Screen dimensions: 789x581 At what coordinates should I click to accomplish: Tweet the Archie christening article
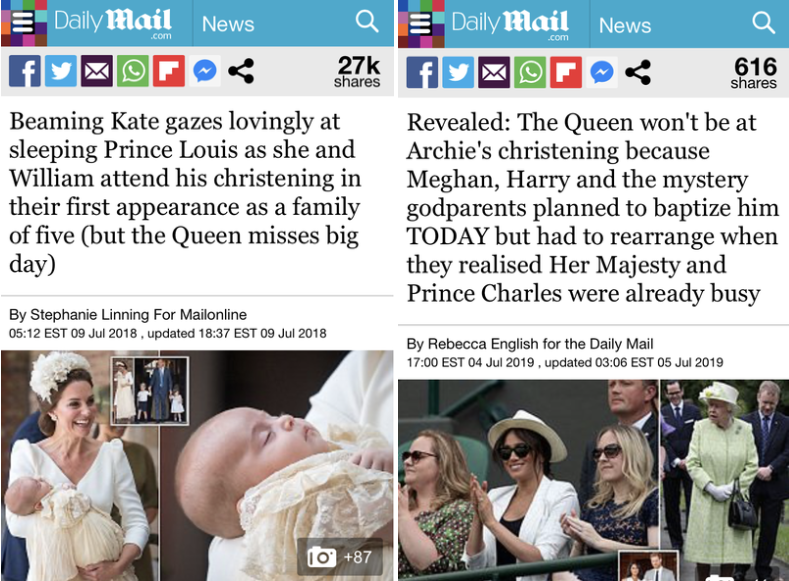458,72
